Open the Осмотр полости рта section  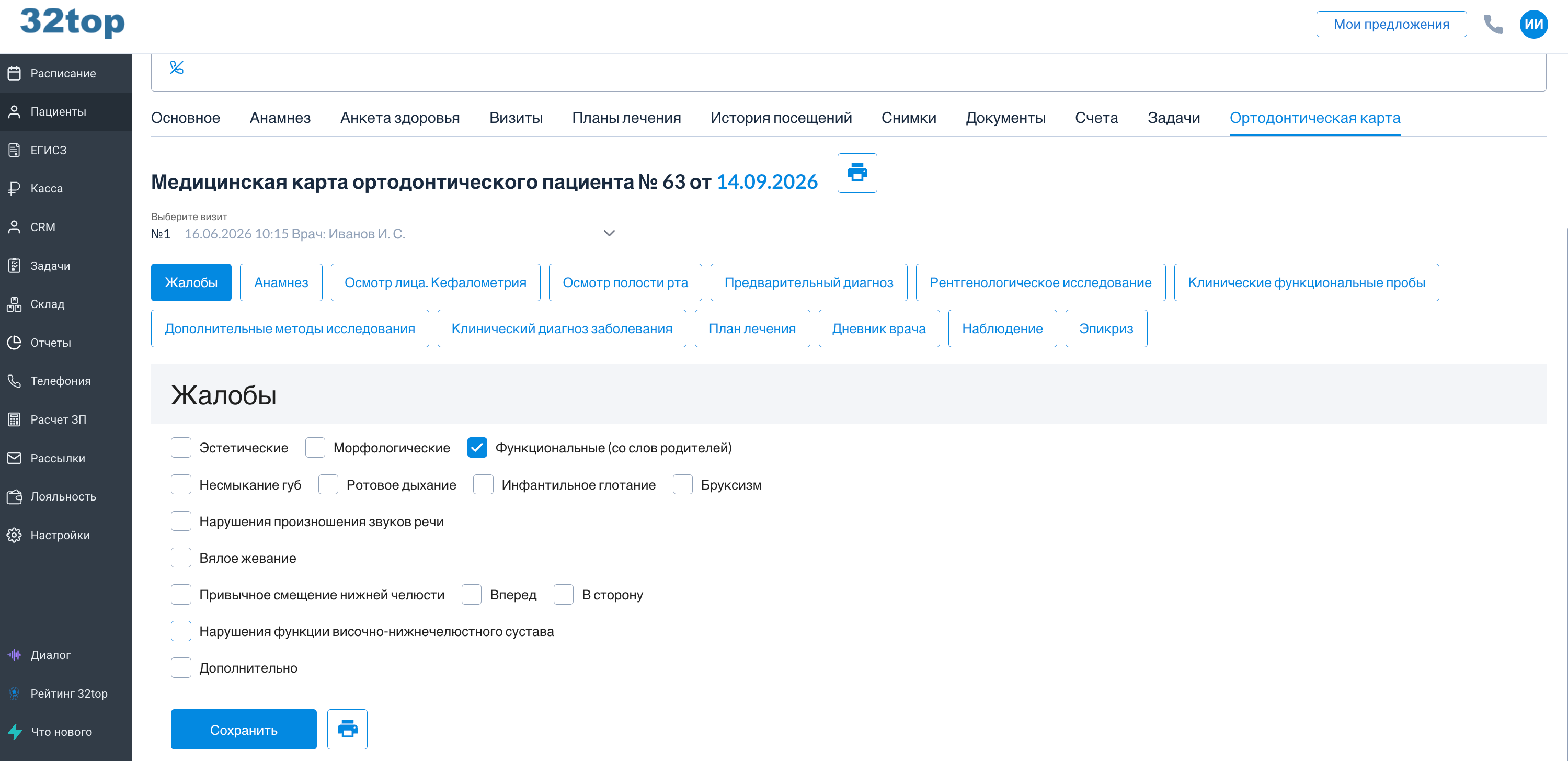(625, 282)
